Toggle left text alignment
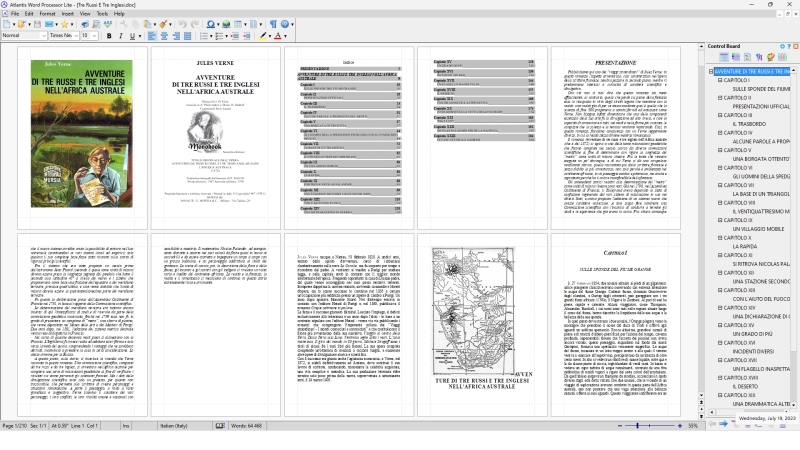Image resolution: width=800 pixels, height=450 pixels. point(152,36)
